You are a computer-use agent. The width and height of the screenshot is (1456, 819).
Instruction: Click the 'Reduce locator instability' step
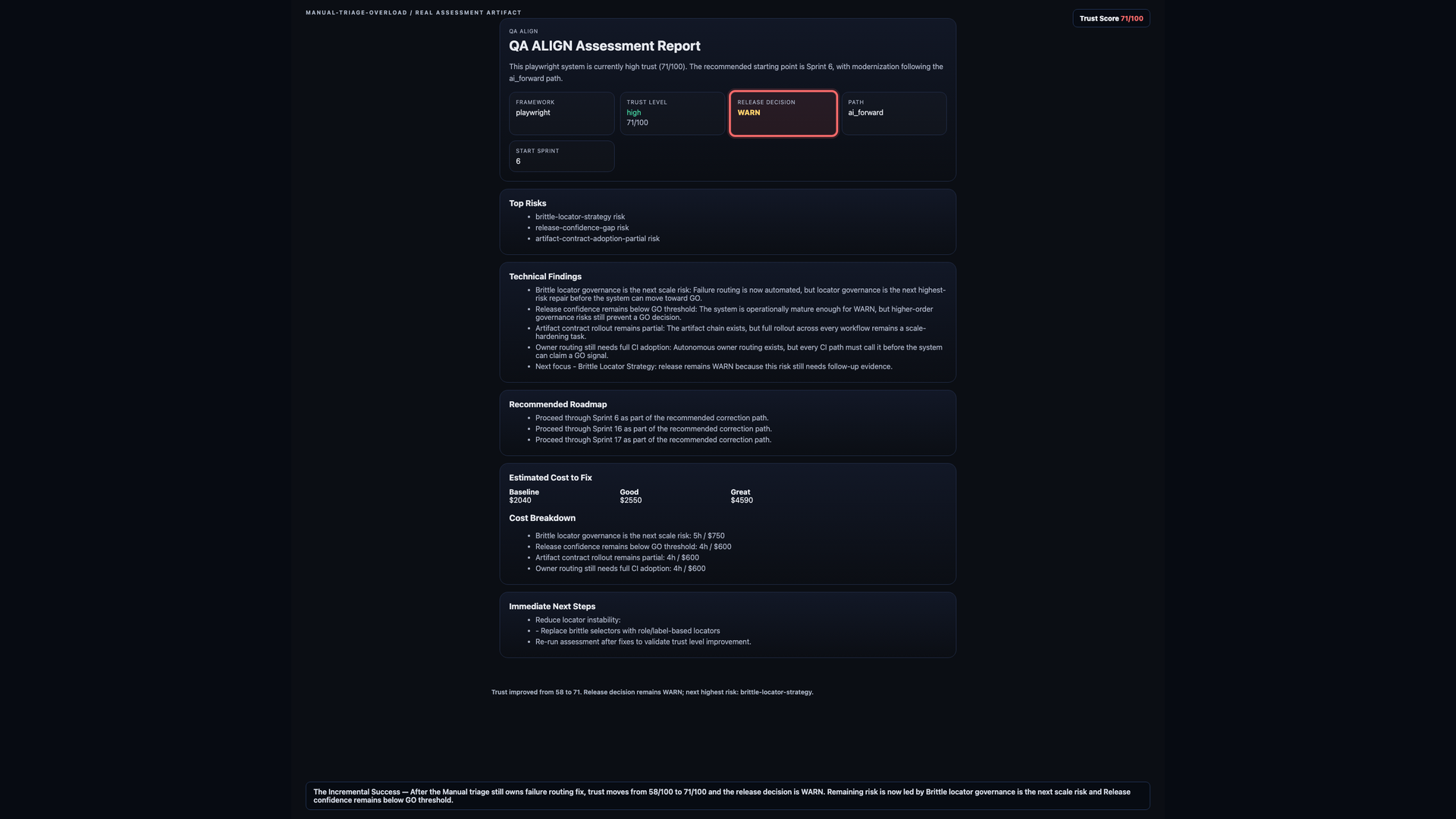click(x=578, y=620)
